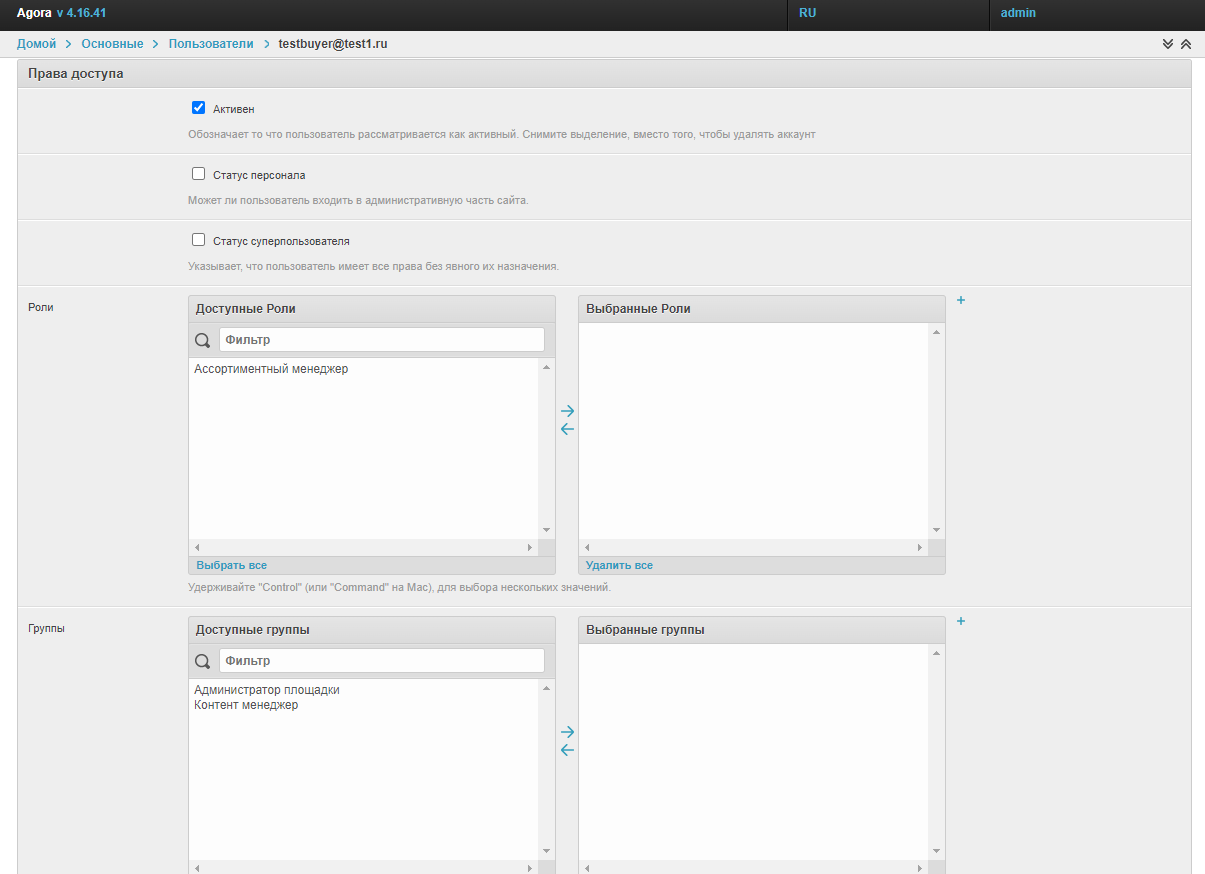
Task: Click the magnifier icon in available roles filter
Action: 202,340
